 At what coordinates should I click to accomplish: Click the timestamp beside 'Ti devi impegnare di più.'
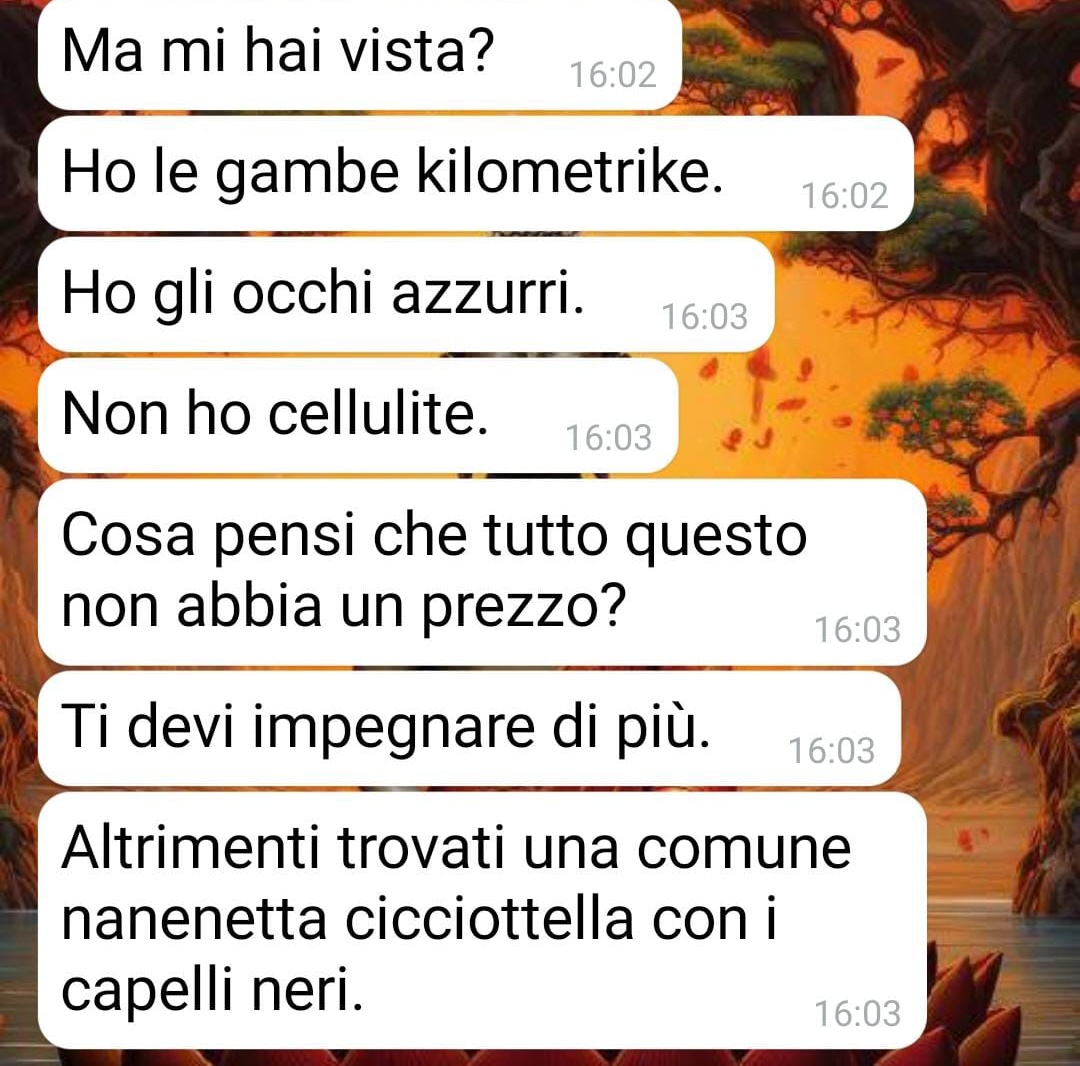click(x=832, y=751)
